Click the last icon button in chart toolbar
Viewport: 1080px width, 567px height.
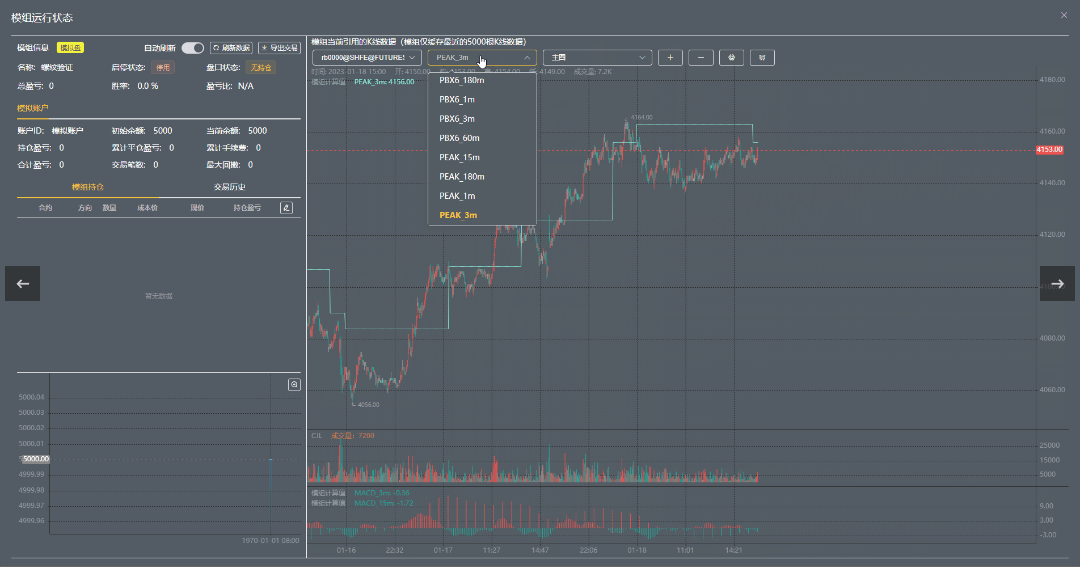click(762, 58)
